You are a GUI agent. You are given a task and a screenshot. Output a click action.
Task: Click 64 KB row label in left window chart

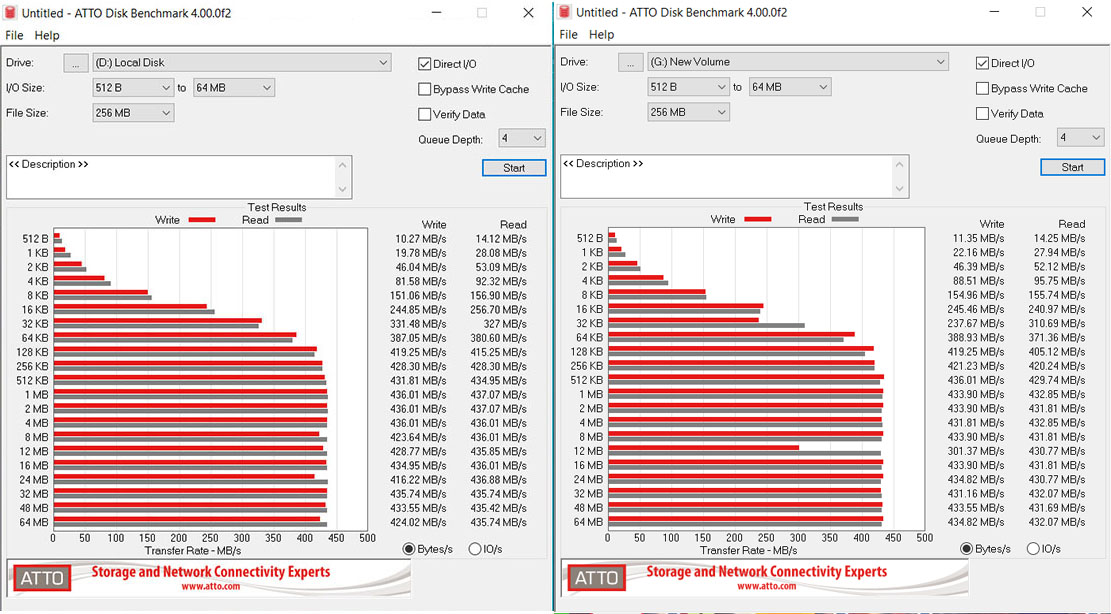coord(35,339)
